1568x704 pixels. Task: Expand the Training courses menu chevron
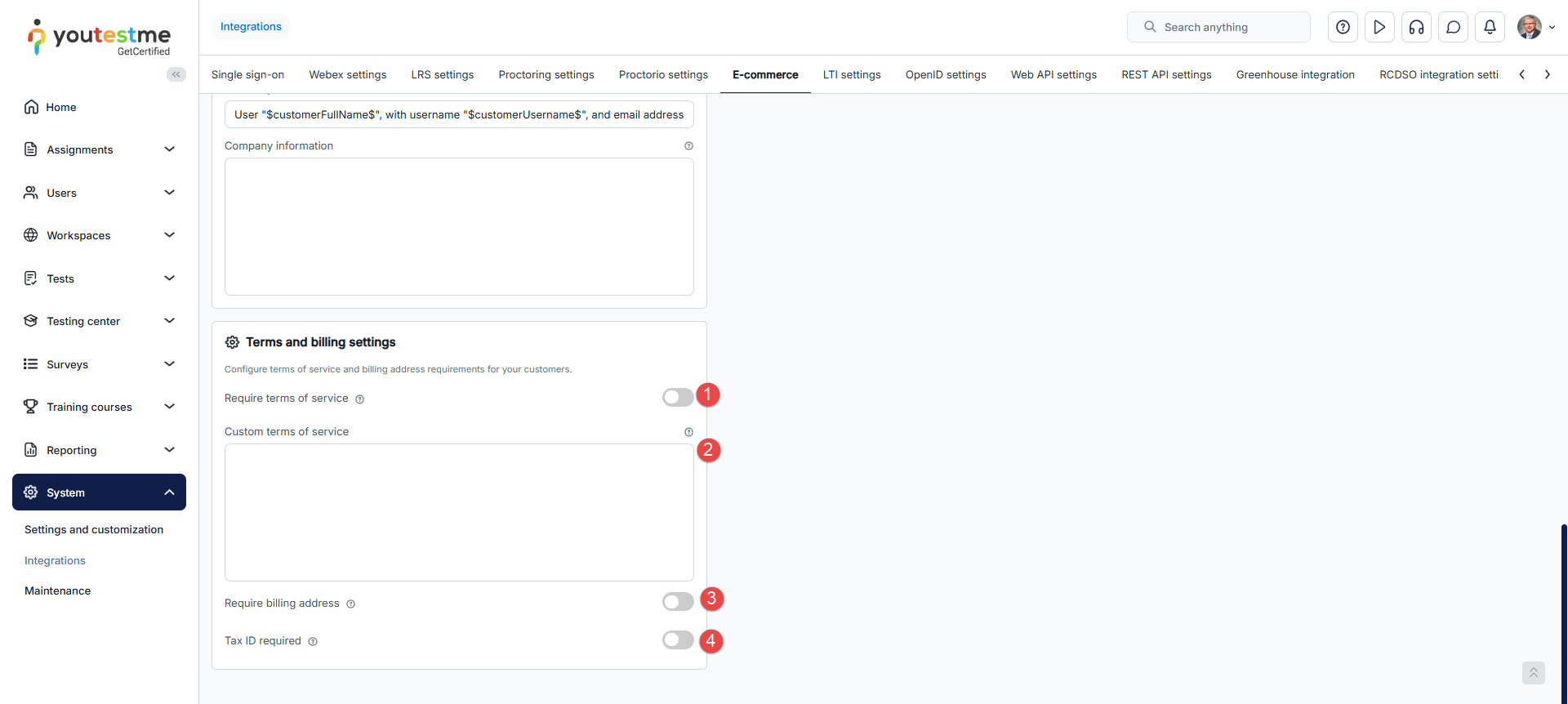pos(170,407)
